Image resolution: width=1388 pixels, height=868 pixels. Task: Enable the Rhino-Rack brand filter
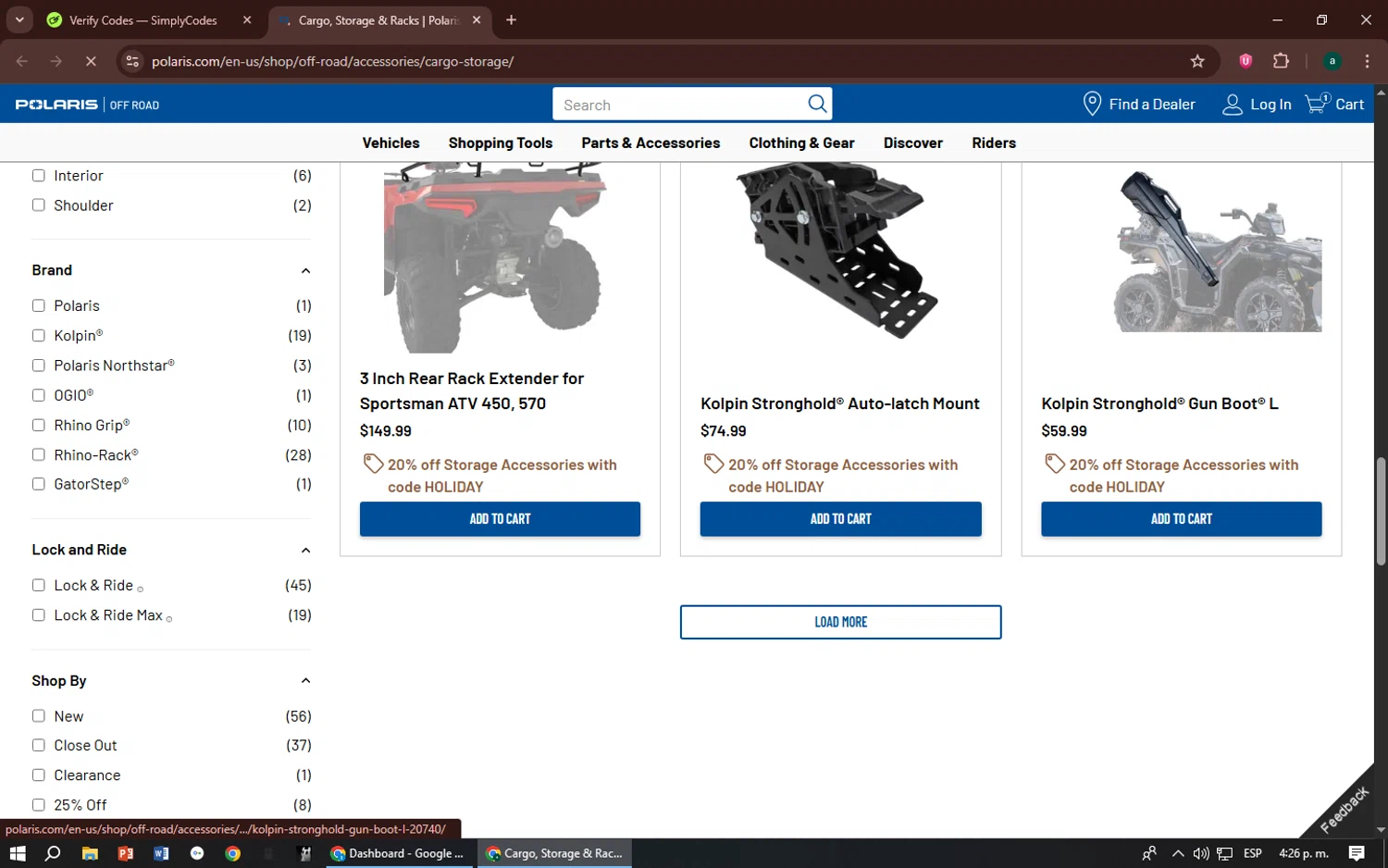point(38,454)
